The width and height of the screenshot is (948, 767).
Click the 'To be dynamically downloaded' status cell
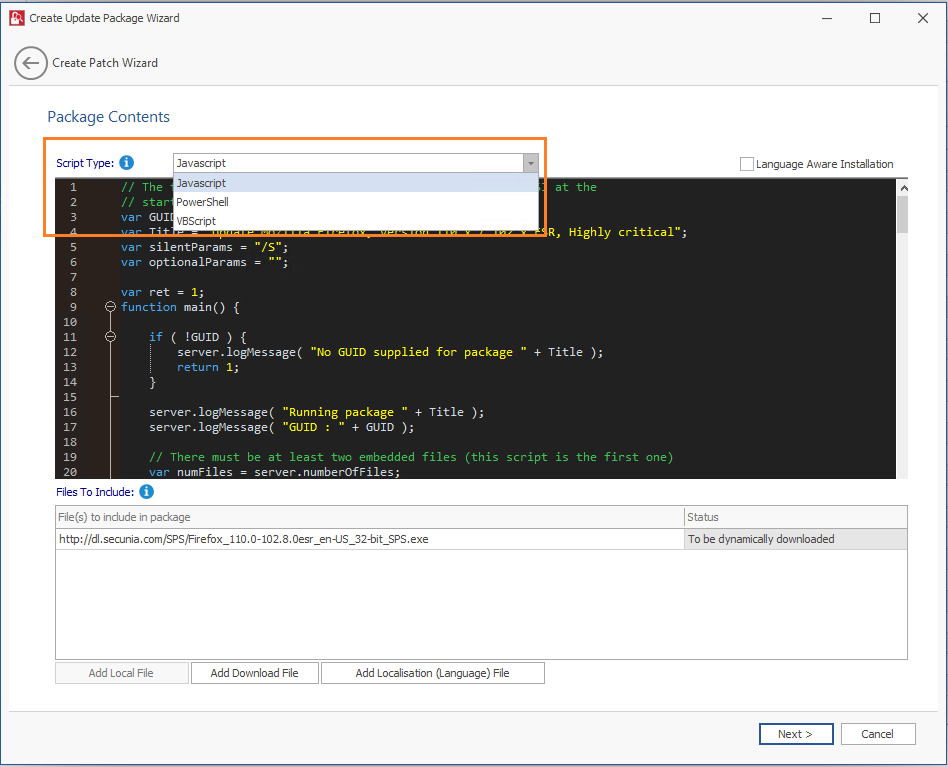pyautogui.click(x=796, y=539)
